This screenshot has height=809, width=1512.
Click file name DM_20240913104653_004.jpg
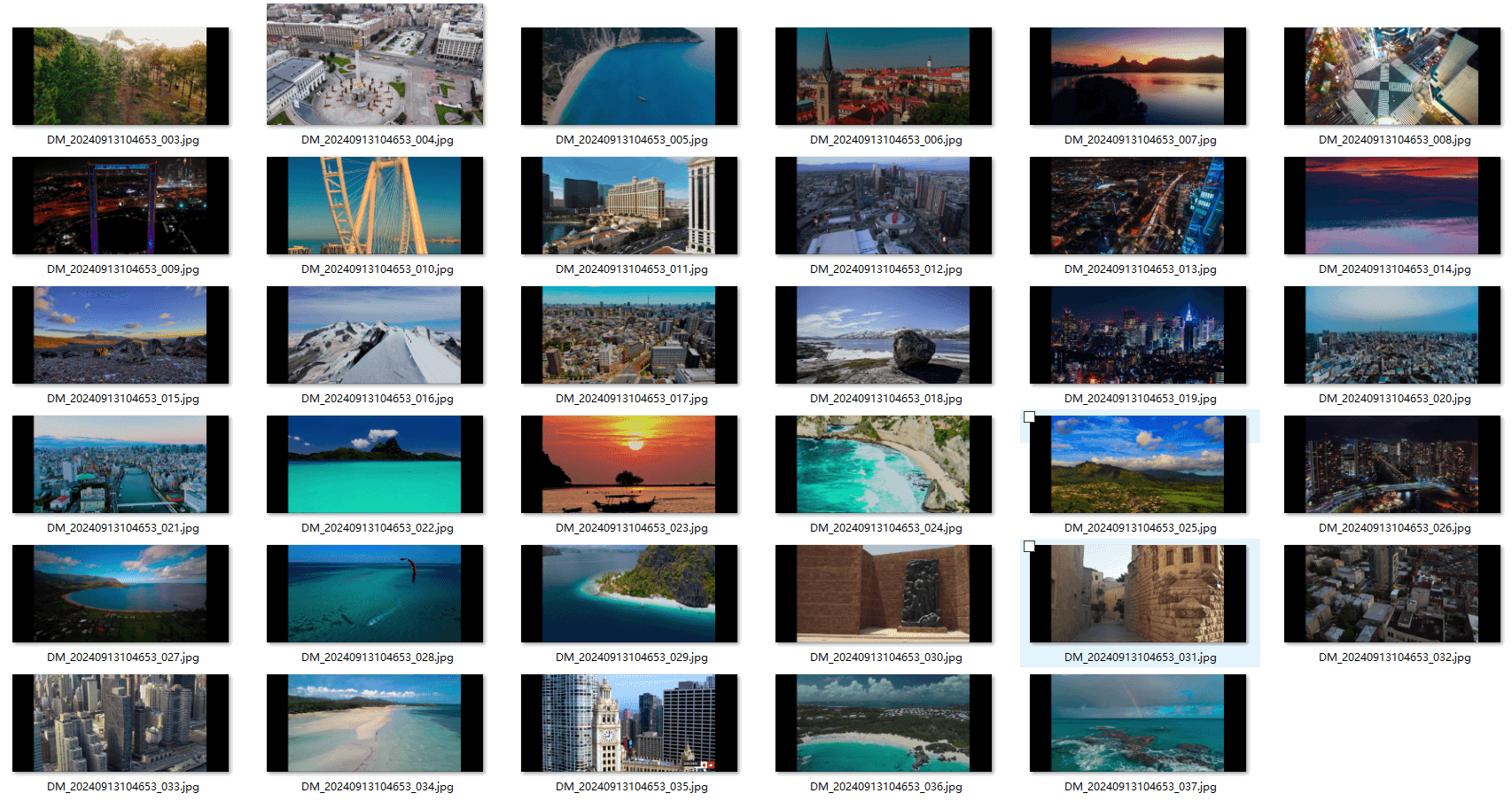tap(378, 140)
